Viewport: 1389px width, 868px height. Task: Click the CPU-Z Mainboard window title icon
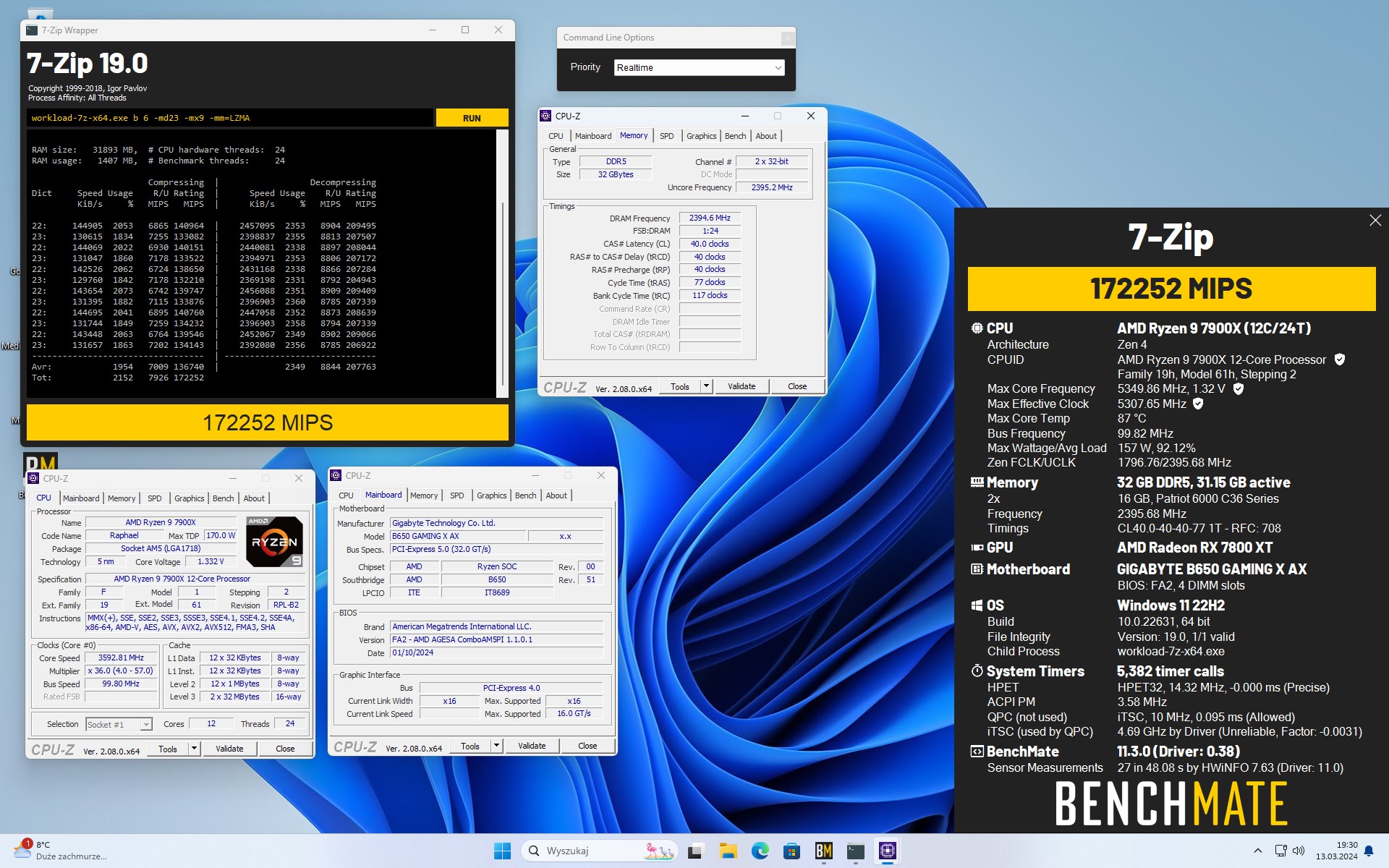pos(336,475)
